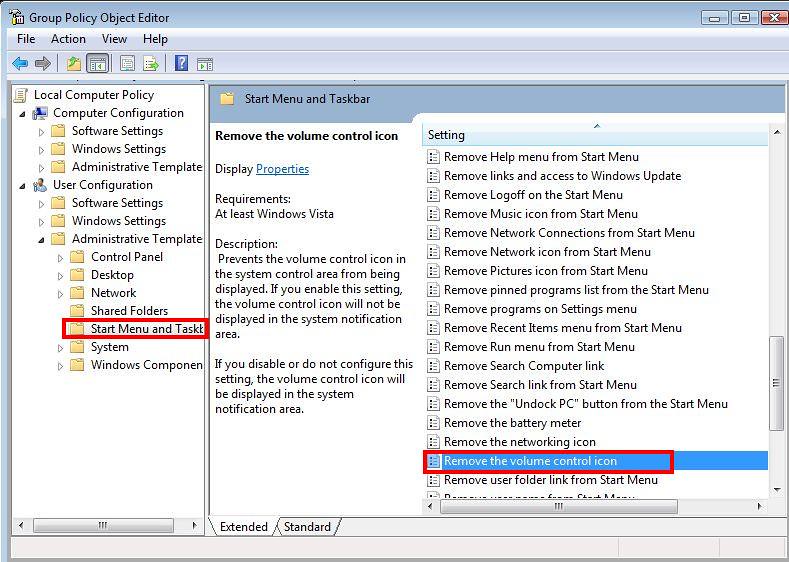789x562 pixels.
Task: Click the Export List toolbar icon
Action: (150, 63)
